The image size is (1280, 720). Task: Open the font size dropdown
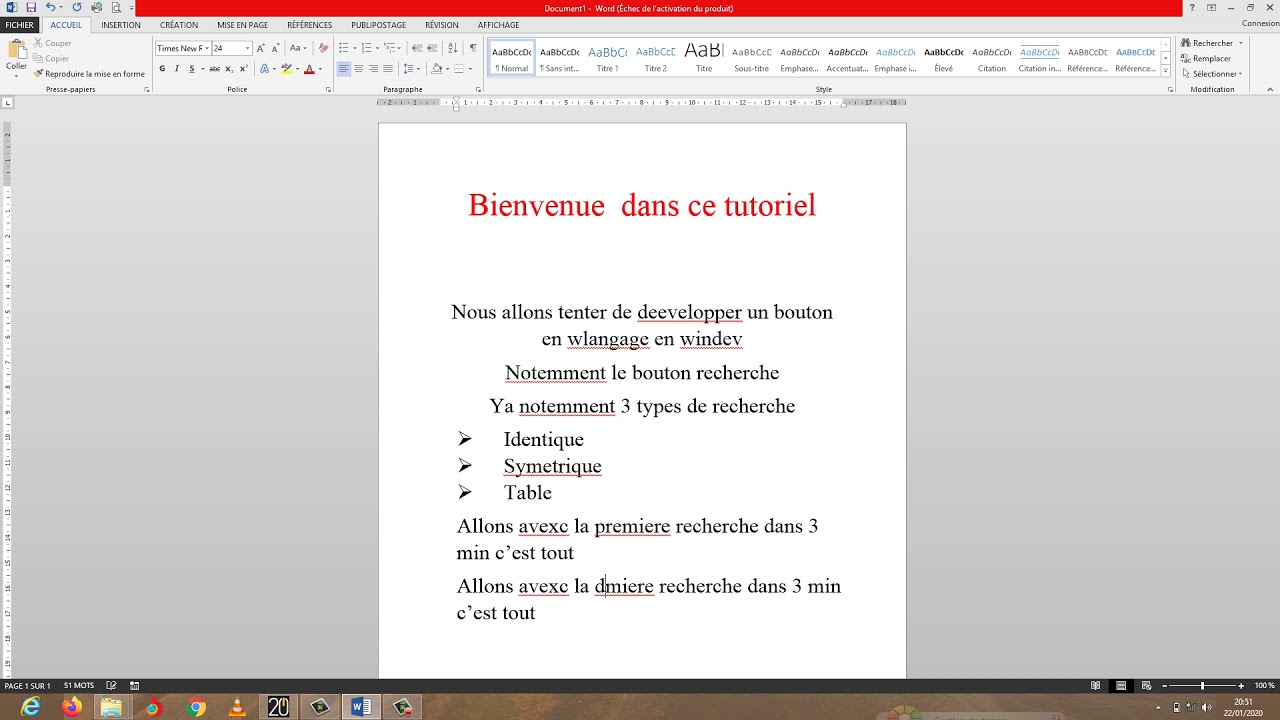247,48
